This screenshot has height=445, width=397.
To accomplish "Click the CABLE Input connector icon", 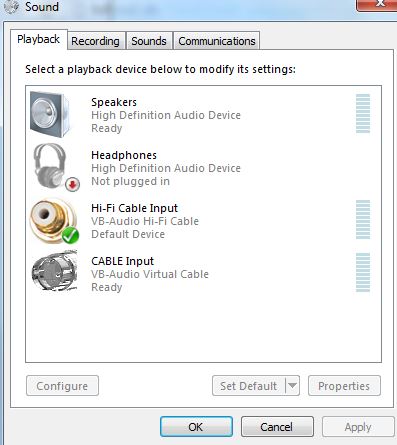I will point(55,272).
